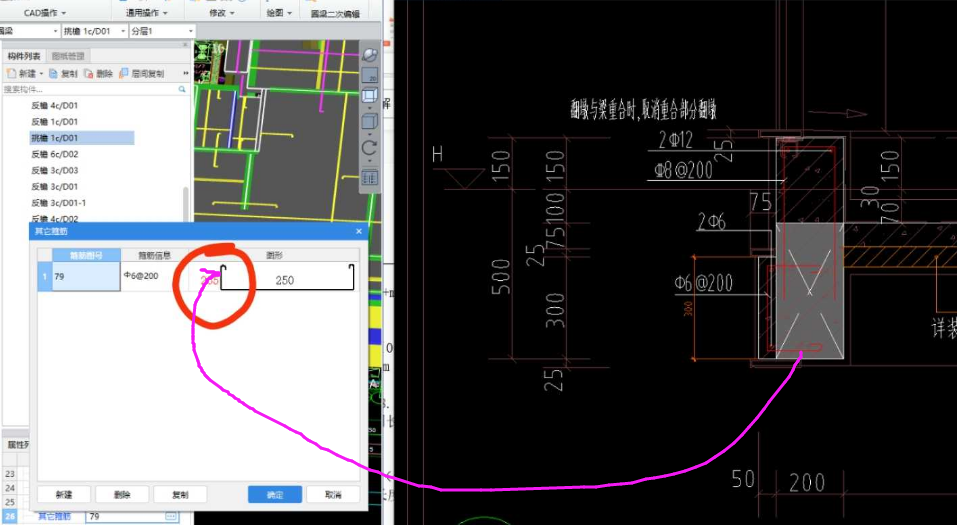Click the 2Φ6 label in CAD drawing

coord(712,221)
